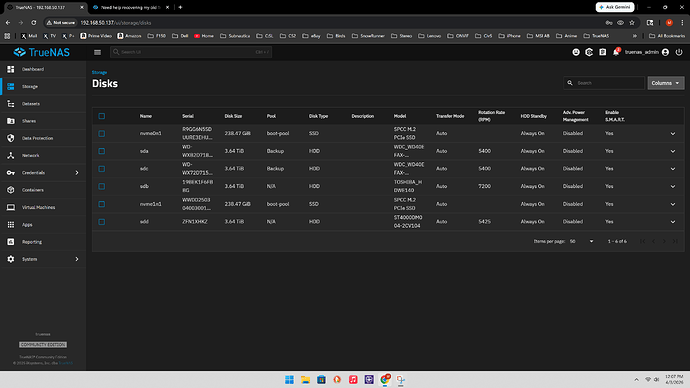Open a new browser tab
Viewport: 690px width, 388px height.
tap(180, 7)
